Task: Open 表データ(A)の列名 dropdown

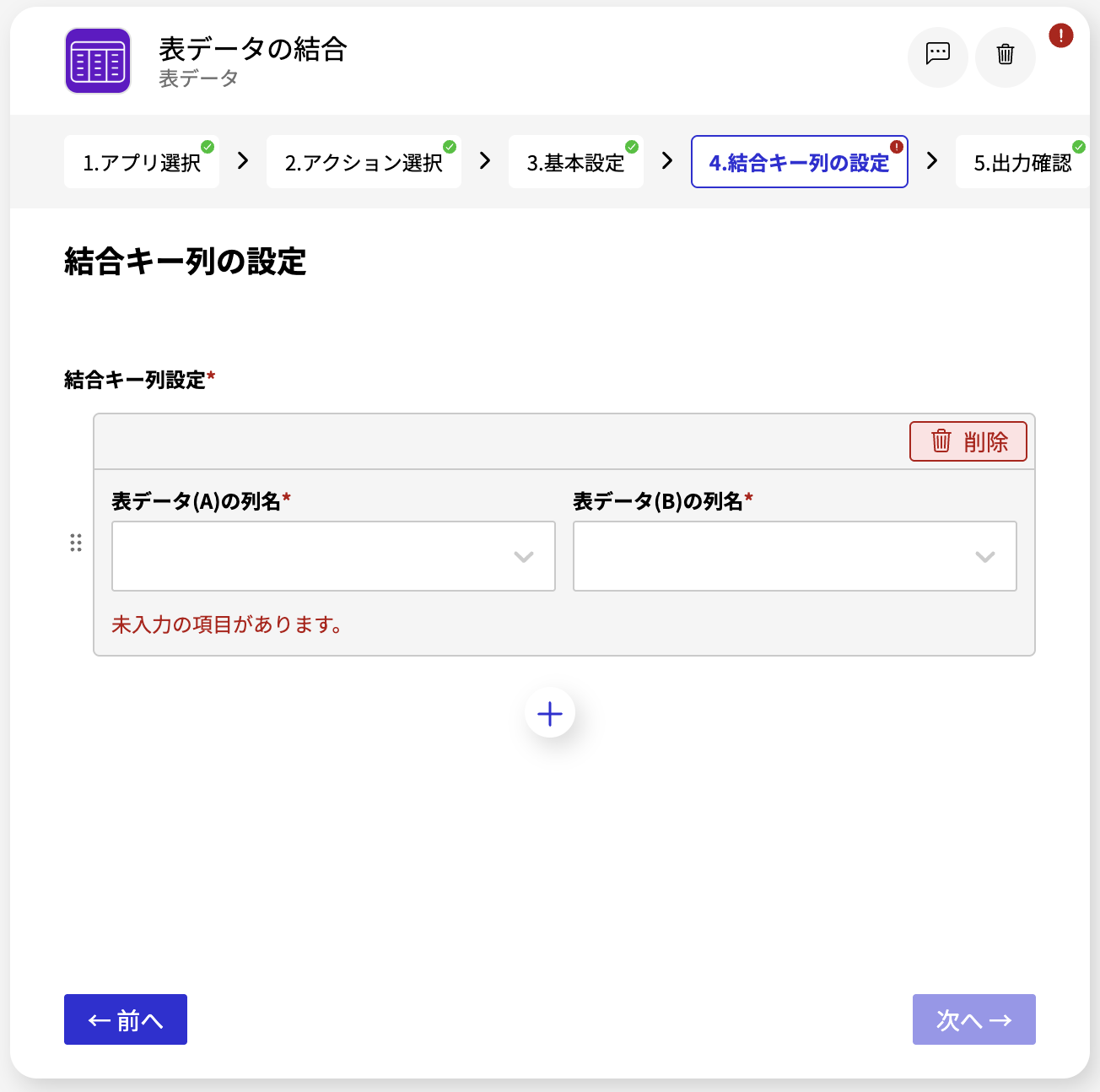Action: 333,556
